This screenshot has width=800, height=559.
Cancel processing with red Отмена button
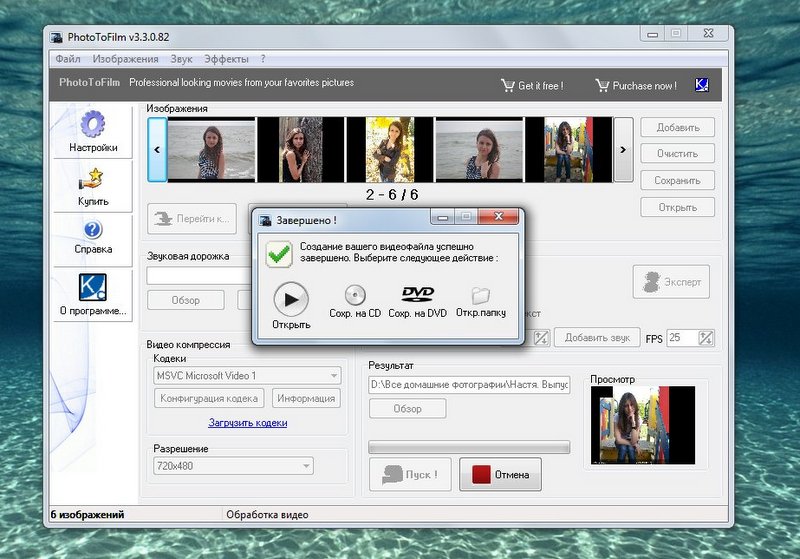(x=500, y=474)
